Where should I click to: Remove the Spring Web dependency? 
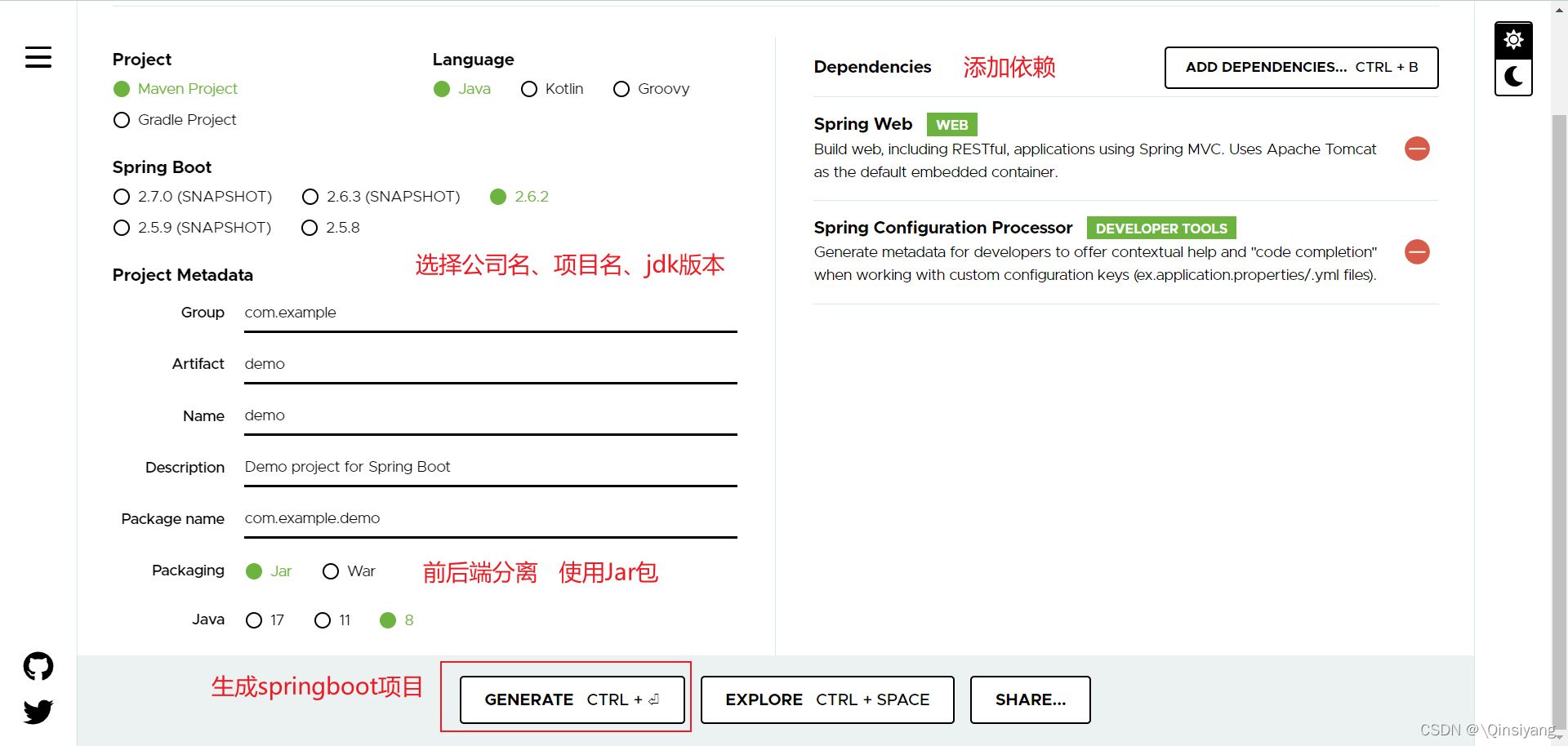(x=1417, y=149)
